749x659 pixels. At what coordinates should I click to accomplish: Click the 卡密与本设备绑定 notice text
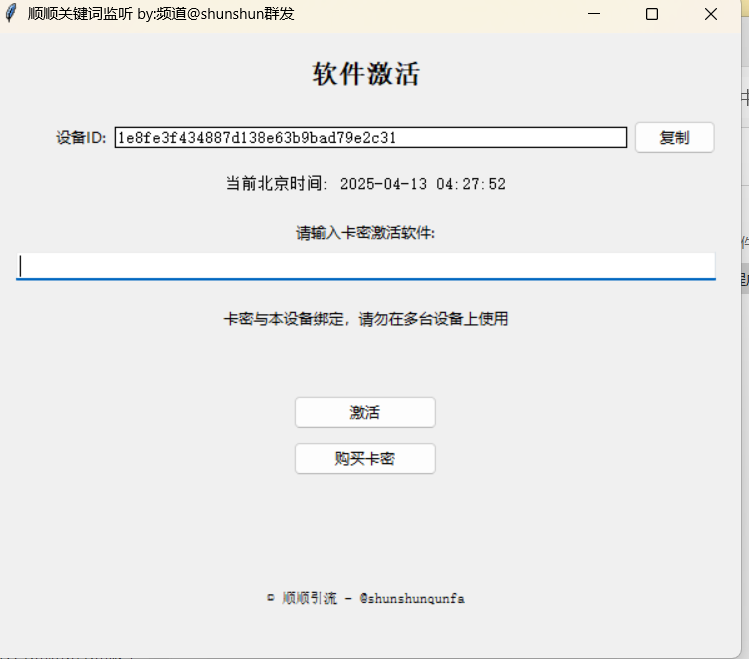[x=366, y=319]
